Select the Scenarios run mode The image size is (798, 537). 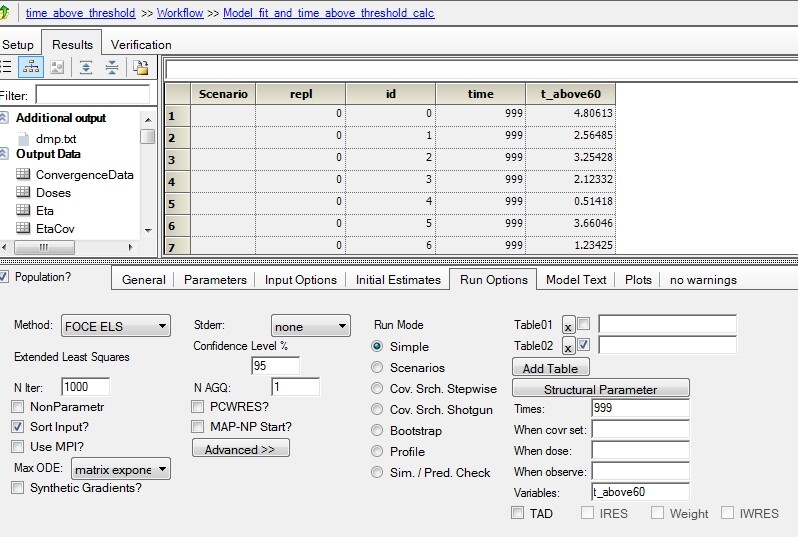pyautogui.click(x=377, y=367)
